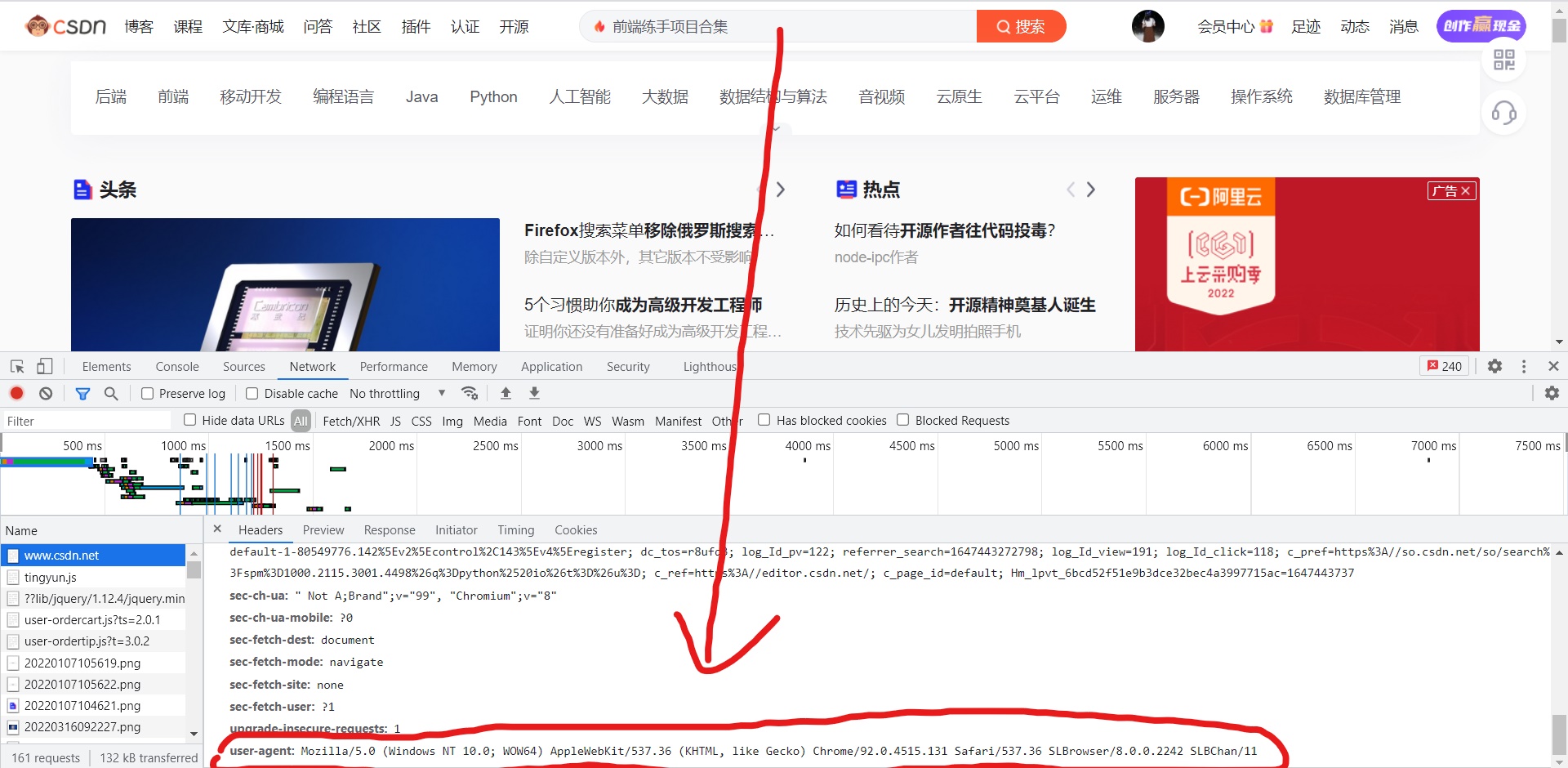Click the page vertical scrollbar thumb
Screen dimensions: 1568x768
click(x=1559, y=30)
